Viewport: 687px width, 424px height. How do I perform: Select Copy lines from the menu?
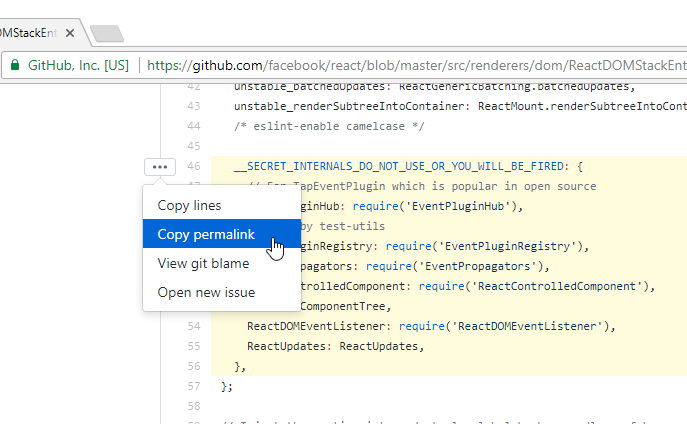point(222,205)
